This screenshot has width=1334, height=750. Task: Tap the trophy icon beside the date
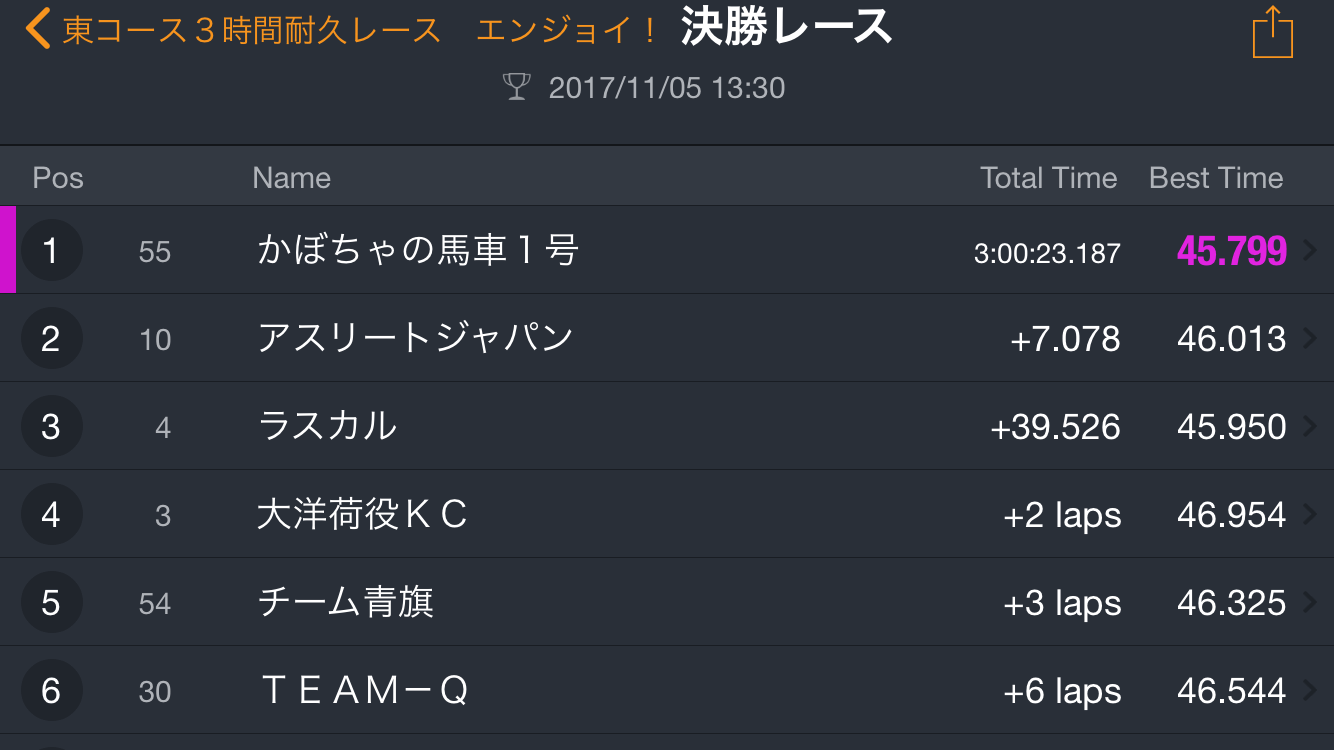click(x=516, y=88)
